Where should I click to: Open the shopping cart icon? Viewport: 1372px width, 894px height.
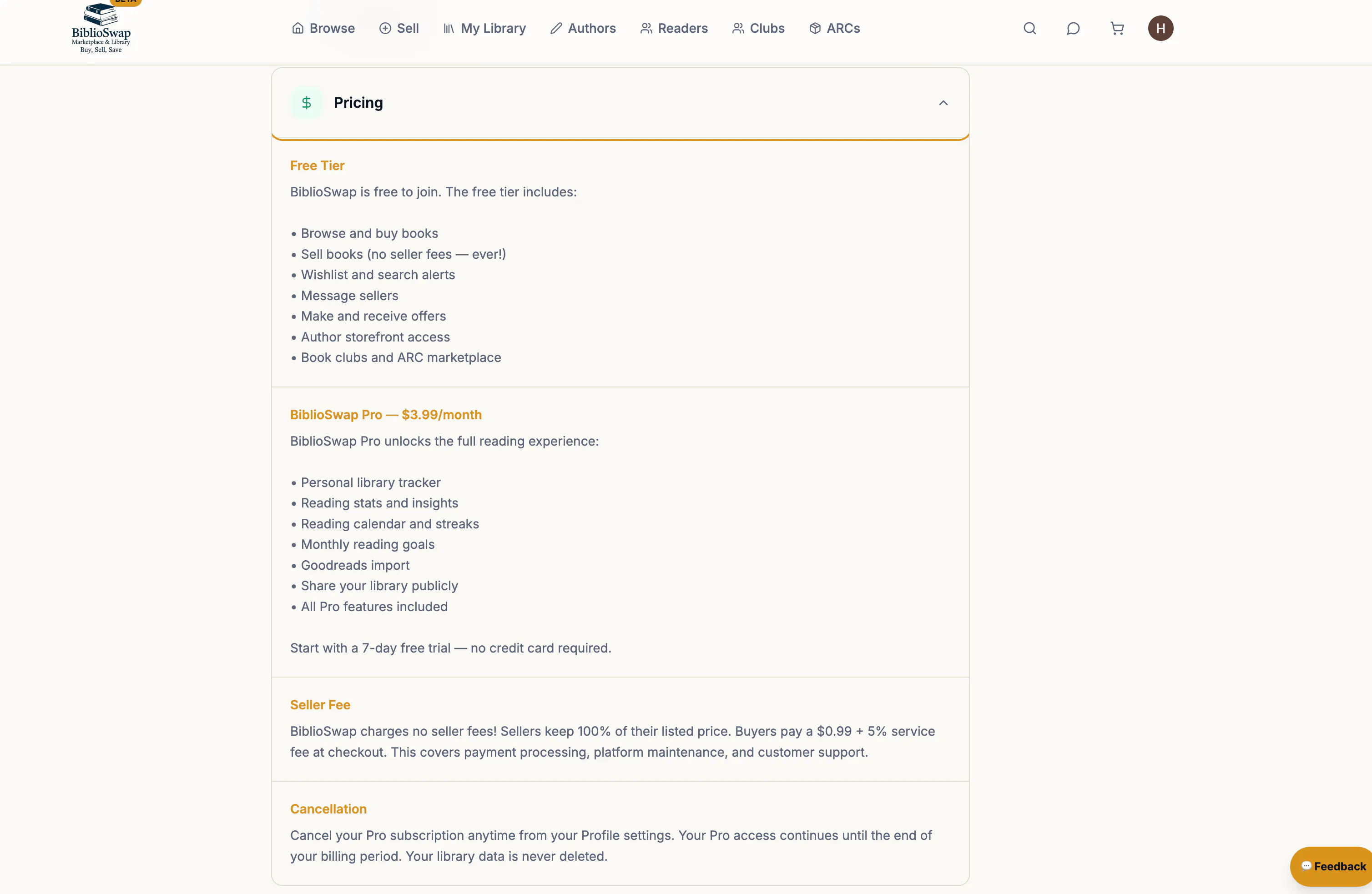pos(1117,28)
